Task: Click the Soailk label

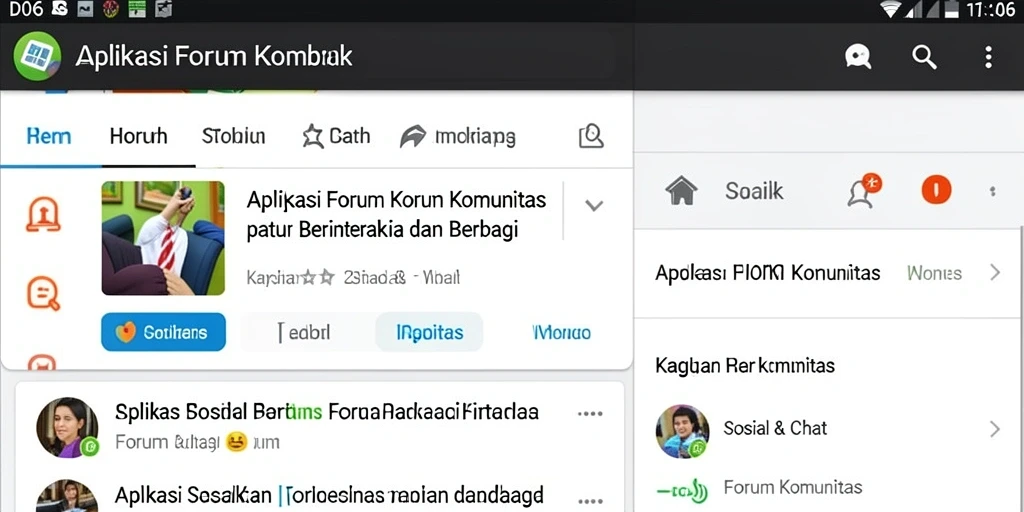Action: 754,191
